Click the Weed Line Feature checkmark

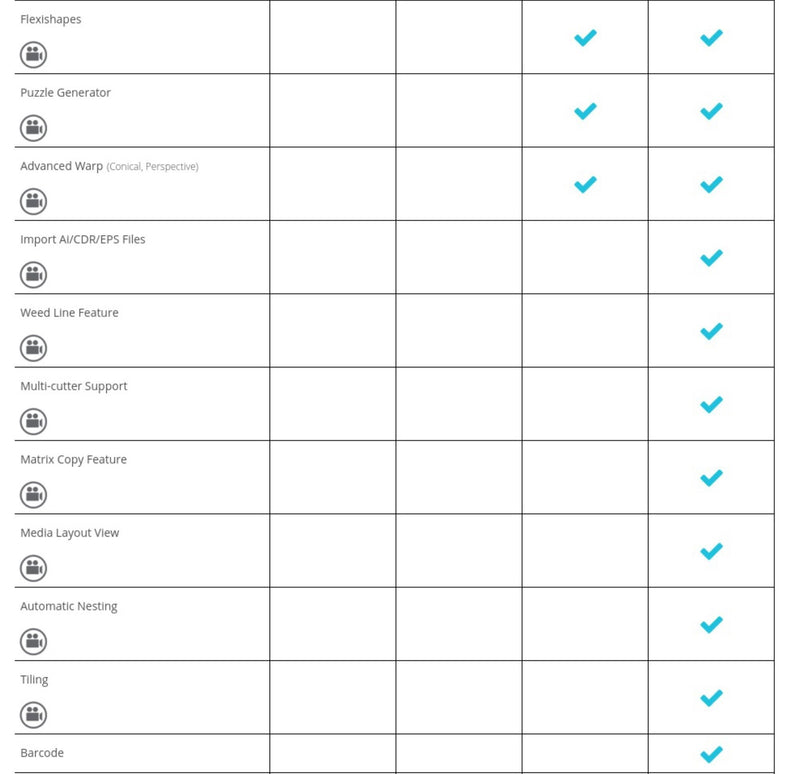coord(711,331)
